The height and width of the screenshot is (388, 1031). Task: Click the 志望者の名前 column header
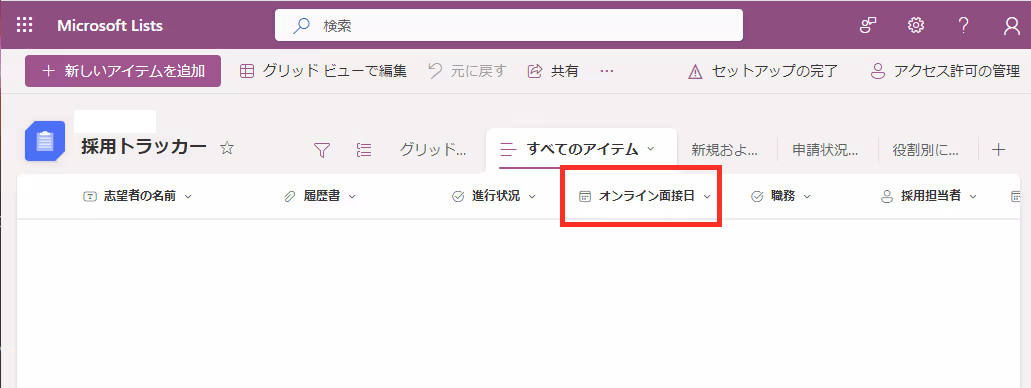click(x=139, y=196)
